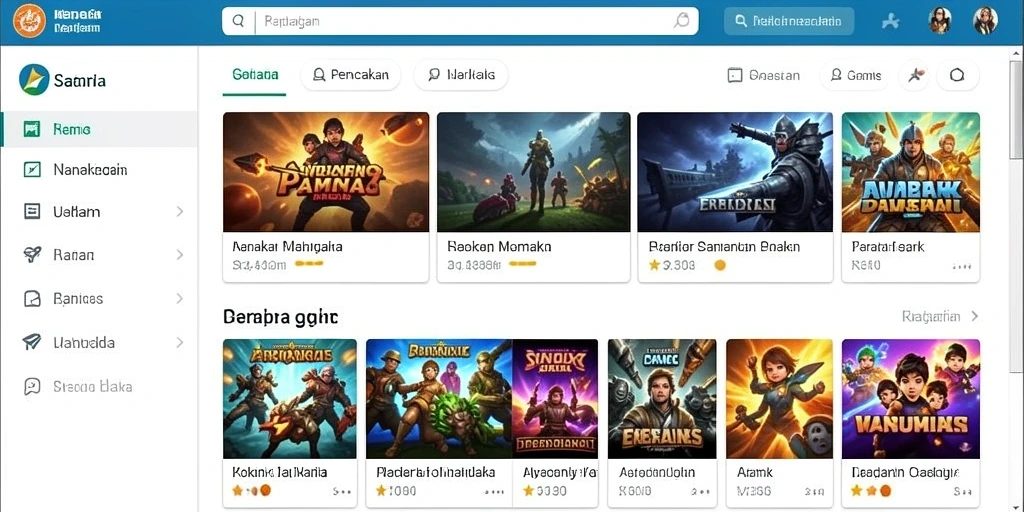
Task: Open the Aramk game thumbnail
Action: tap(779, 399)
